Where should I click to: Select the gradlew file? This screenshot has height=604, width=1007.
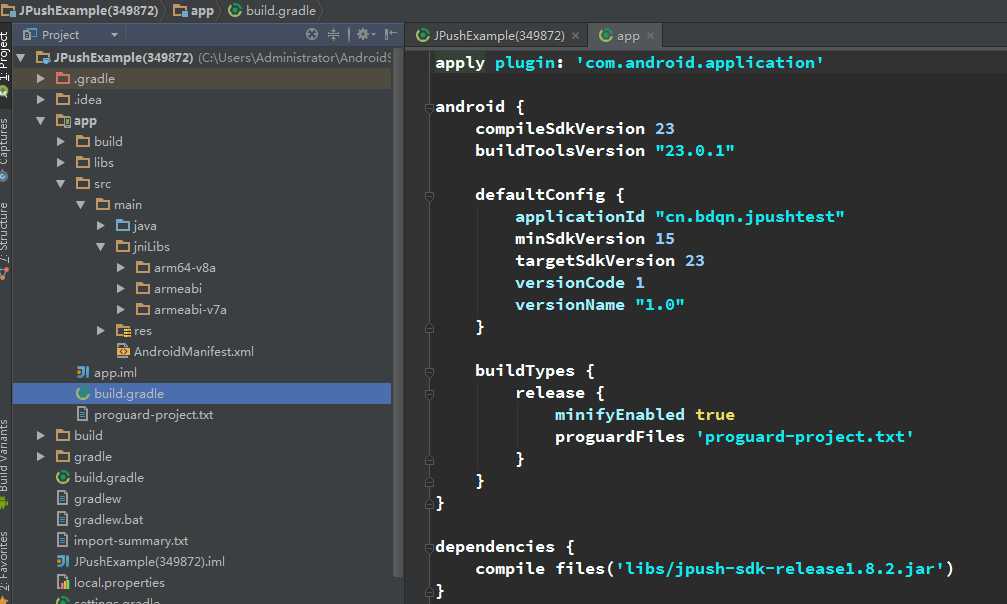tap(97, 499)
